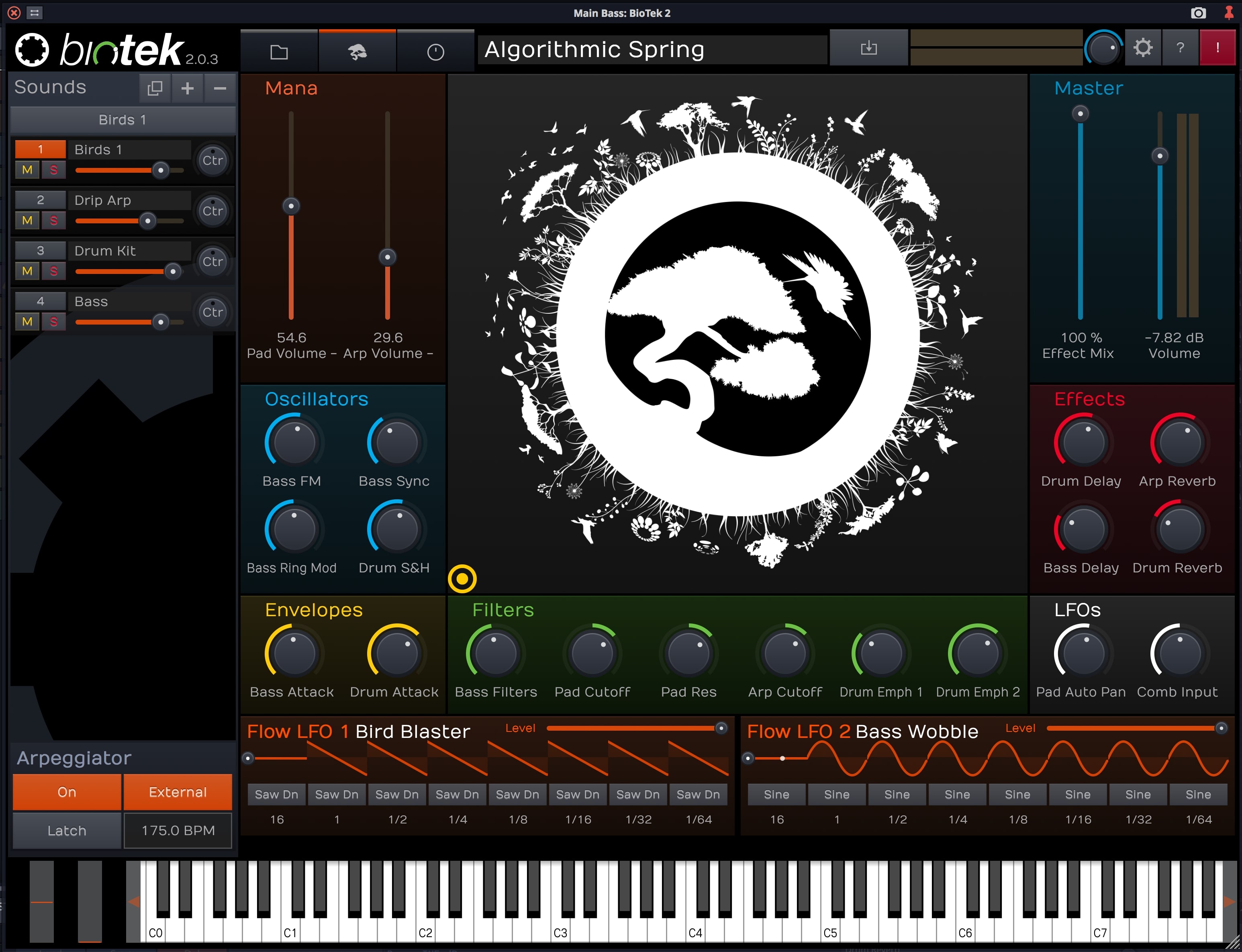Solo the Drum Kit sound
The width and height of the screenshot is (1242, 952).
(54, 271)
